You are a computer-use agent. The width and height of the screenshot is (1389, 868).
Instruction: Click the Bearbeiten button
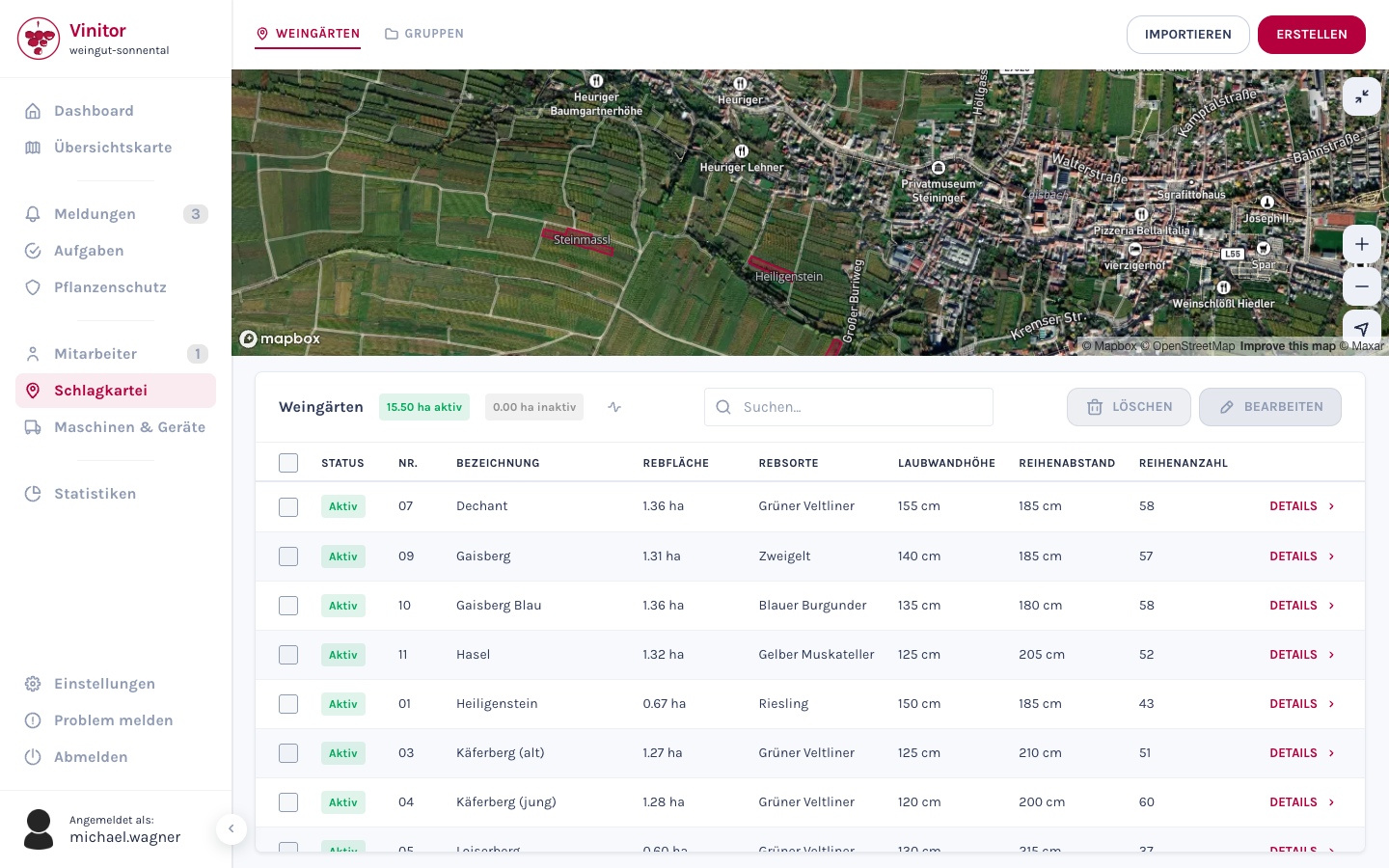click(1270, 407)
